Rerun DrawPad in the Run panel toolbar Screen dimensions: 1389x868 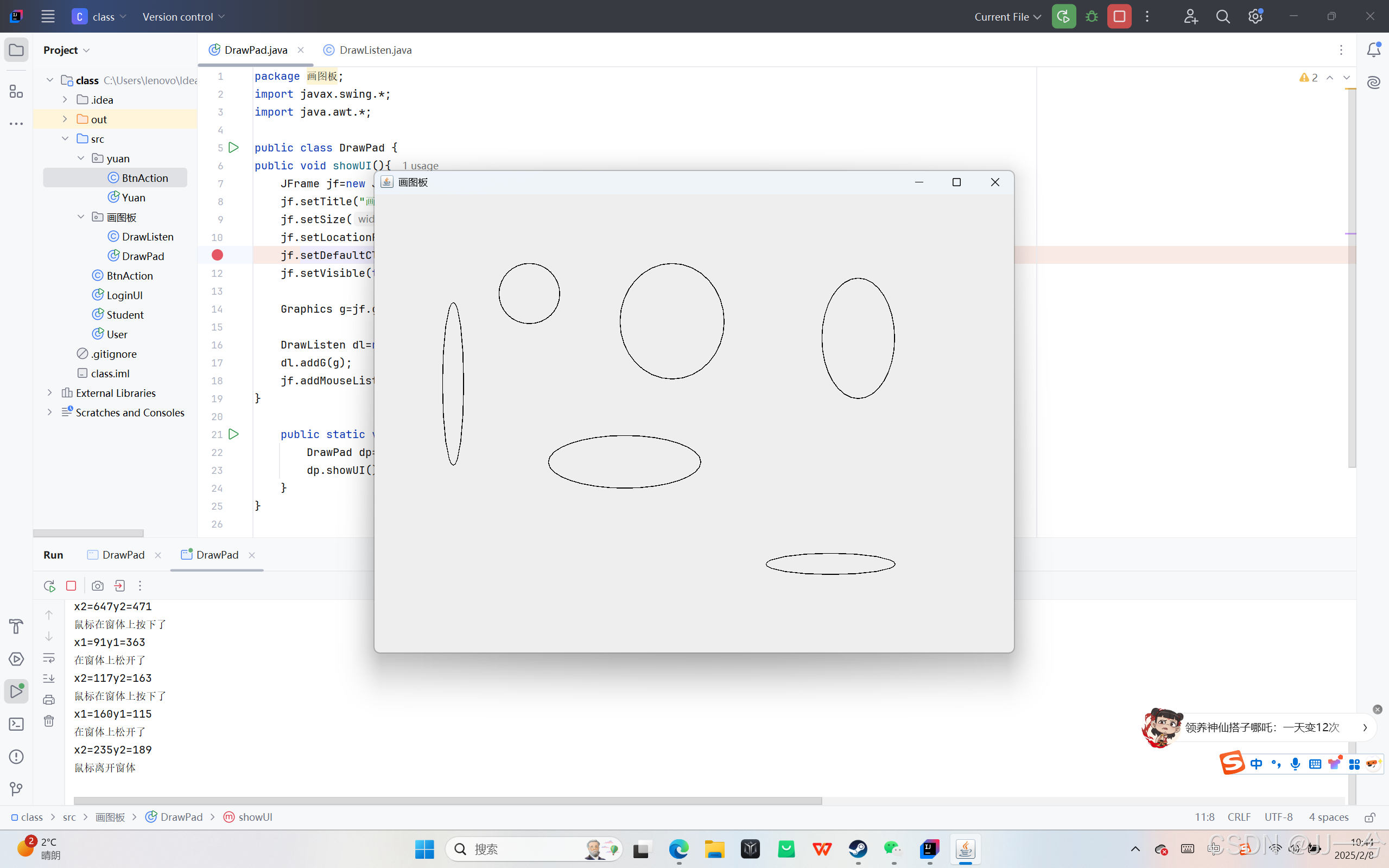(x=49, y=586)
